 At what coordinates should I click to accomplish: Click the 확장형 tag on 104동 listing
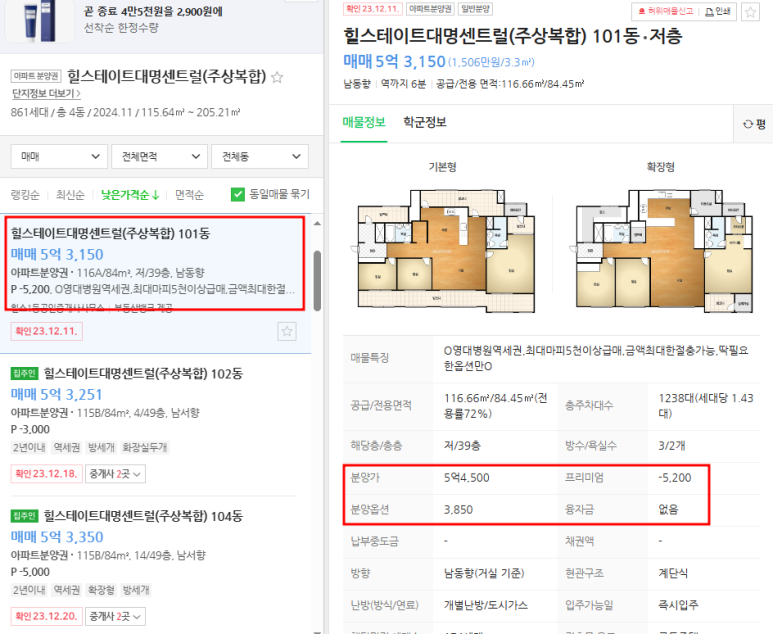[x=101, y=590]
